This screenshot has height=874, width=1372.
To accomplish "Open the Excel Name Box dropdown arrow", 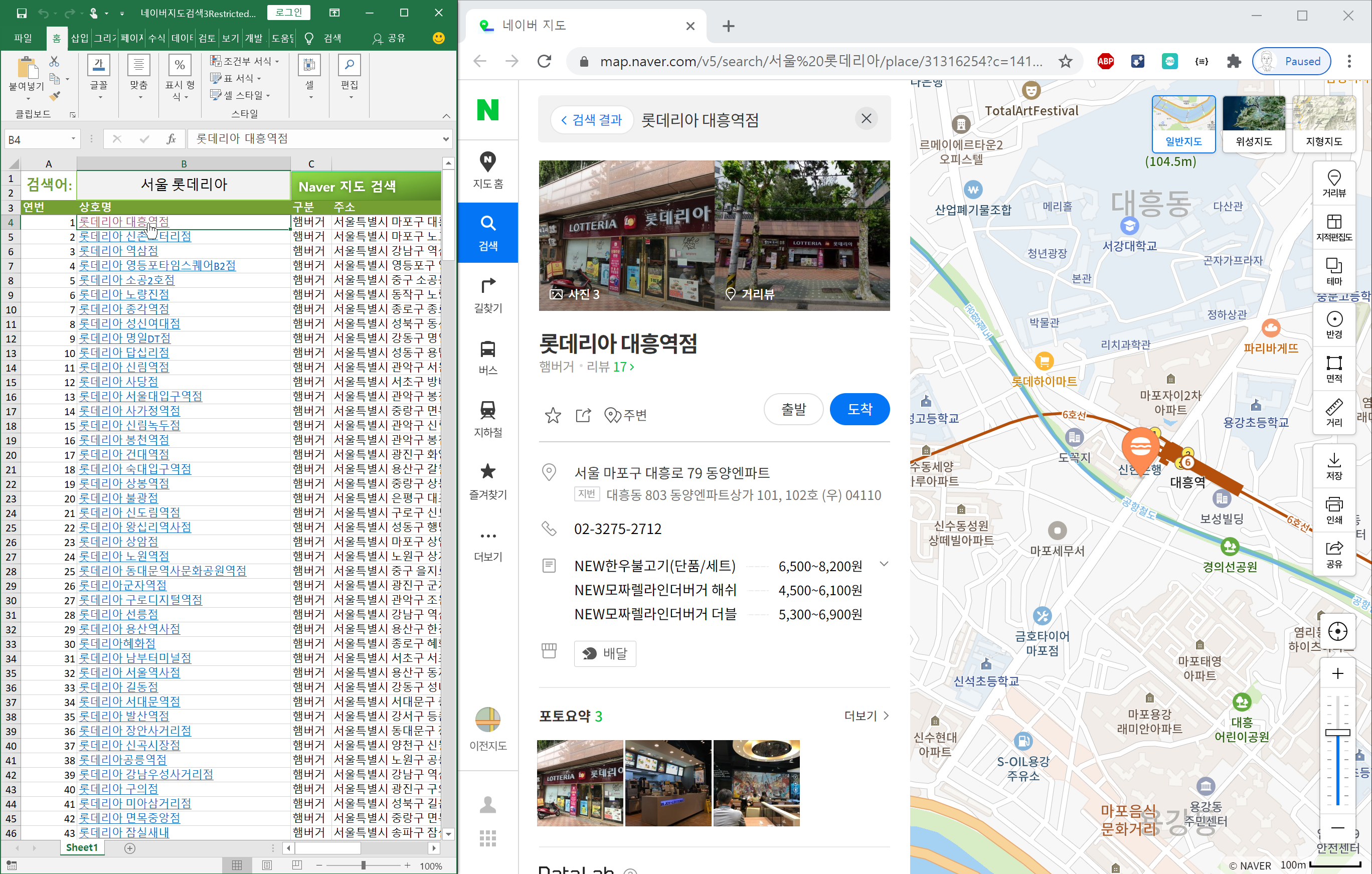I will click(x=73, y=138).
